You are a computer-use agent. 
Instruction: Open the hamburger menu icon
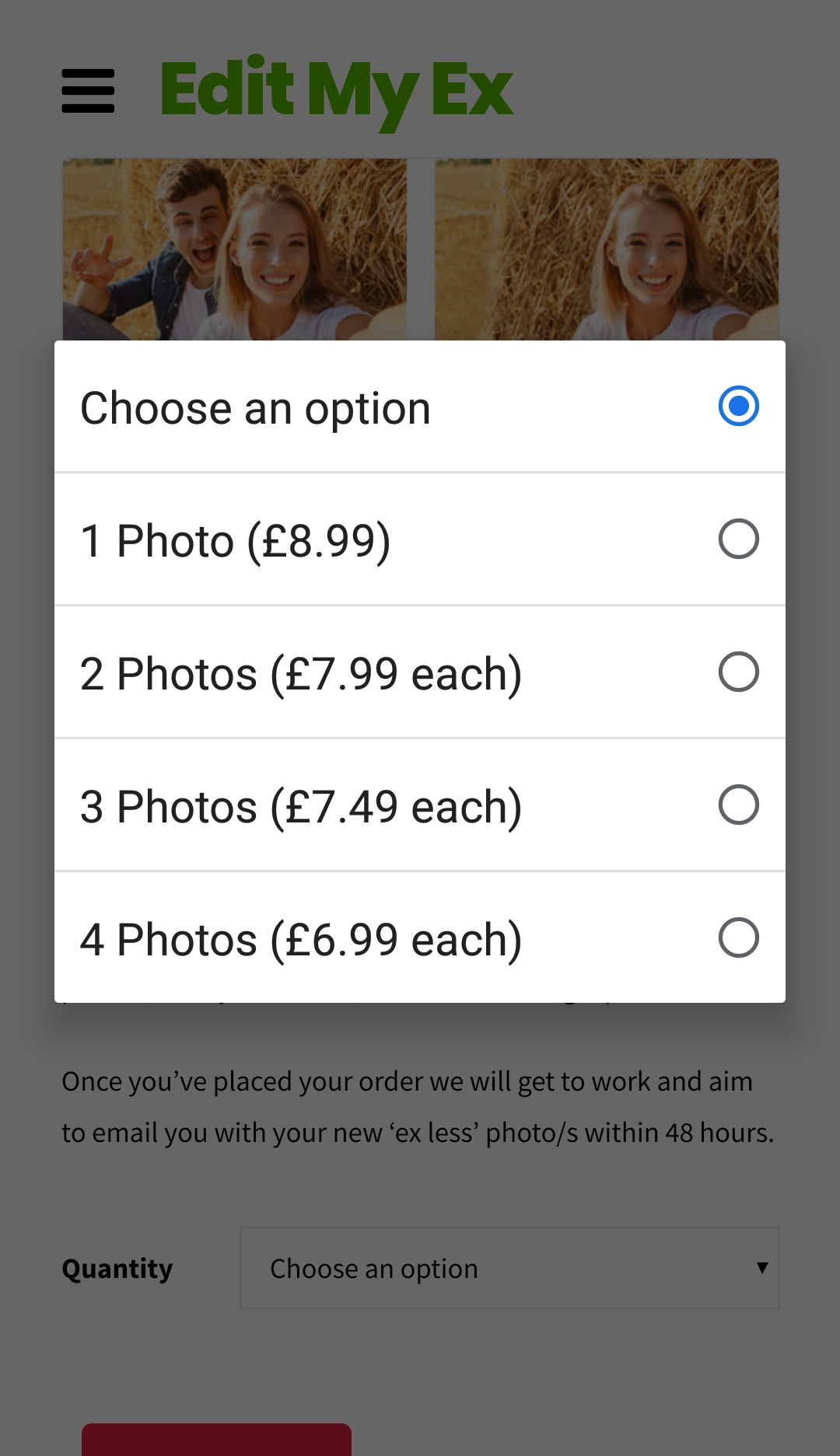point(88,91)
